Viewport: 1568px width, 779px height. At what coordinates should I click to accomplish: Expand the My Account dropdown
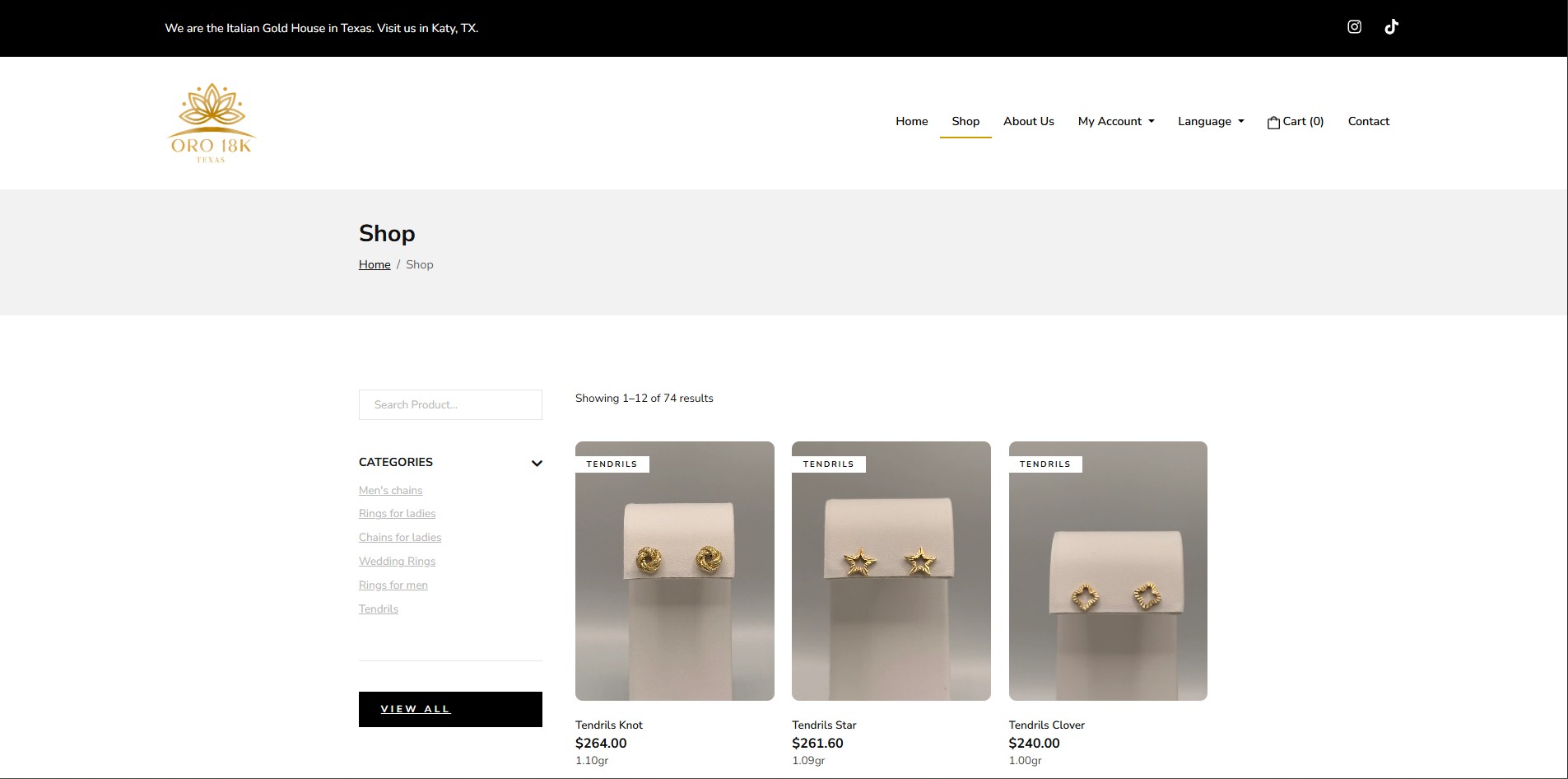[1116, 121]
